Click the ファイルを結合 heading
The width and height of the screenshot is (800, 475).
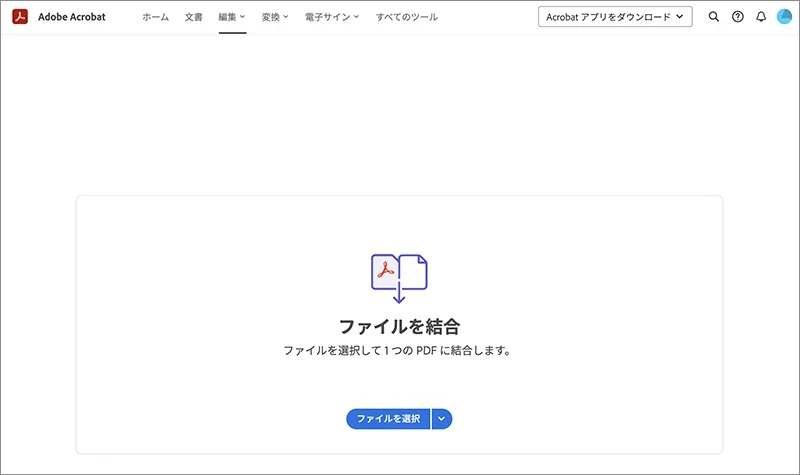[x=399, y=326]
